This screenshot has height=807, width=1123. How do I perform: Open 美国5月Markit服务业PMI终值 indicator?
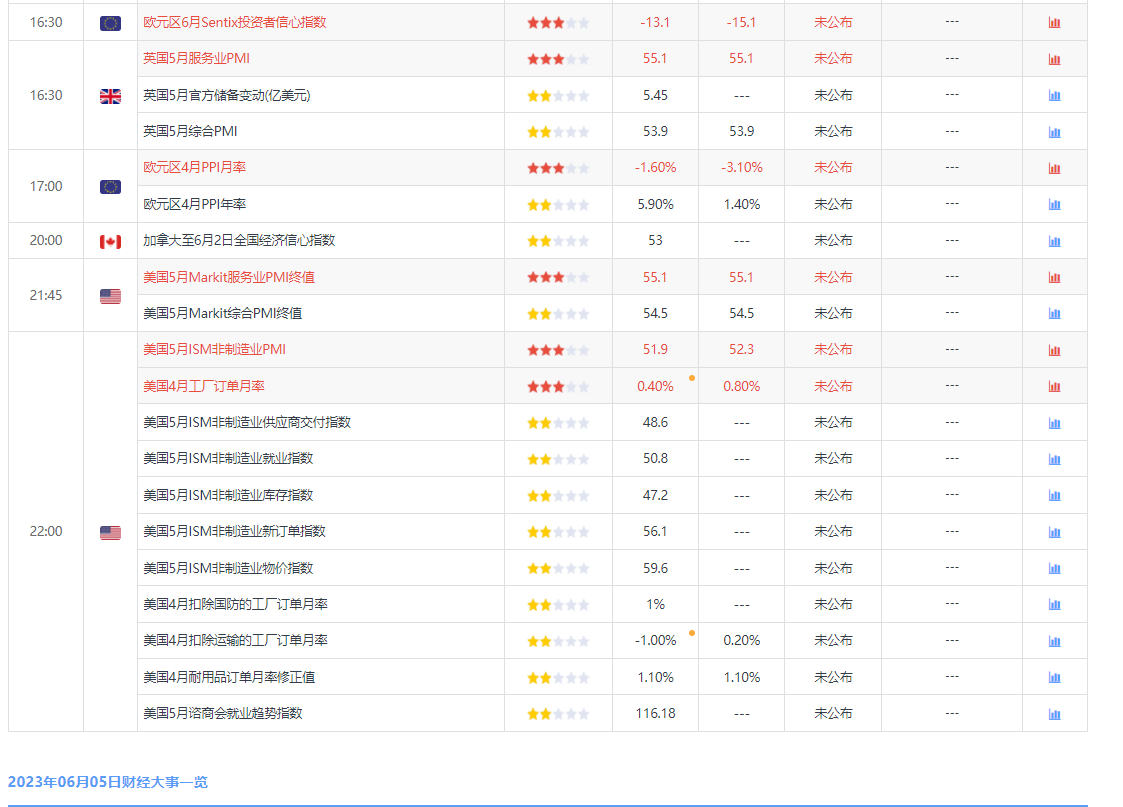229,276
